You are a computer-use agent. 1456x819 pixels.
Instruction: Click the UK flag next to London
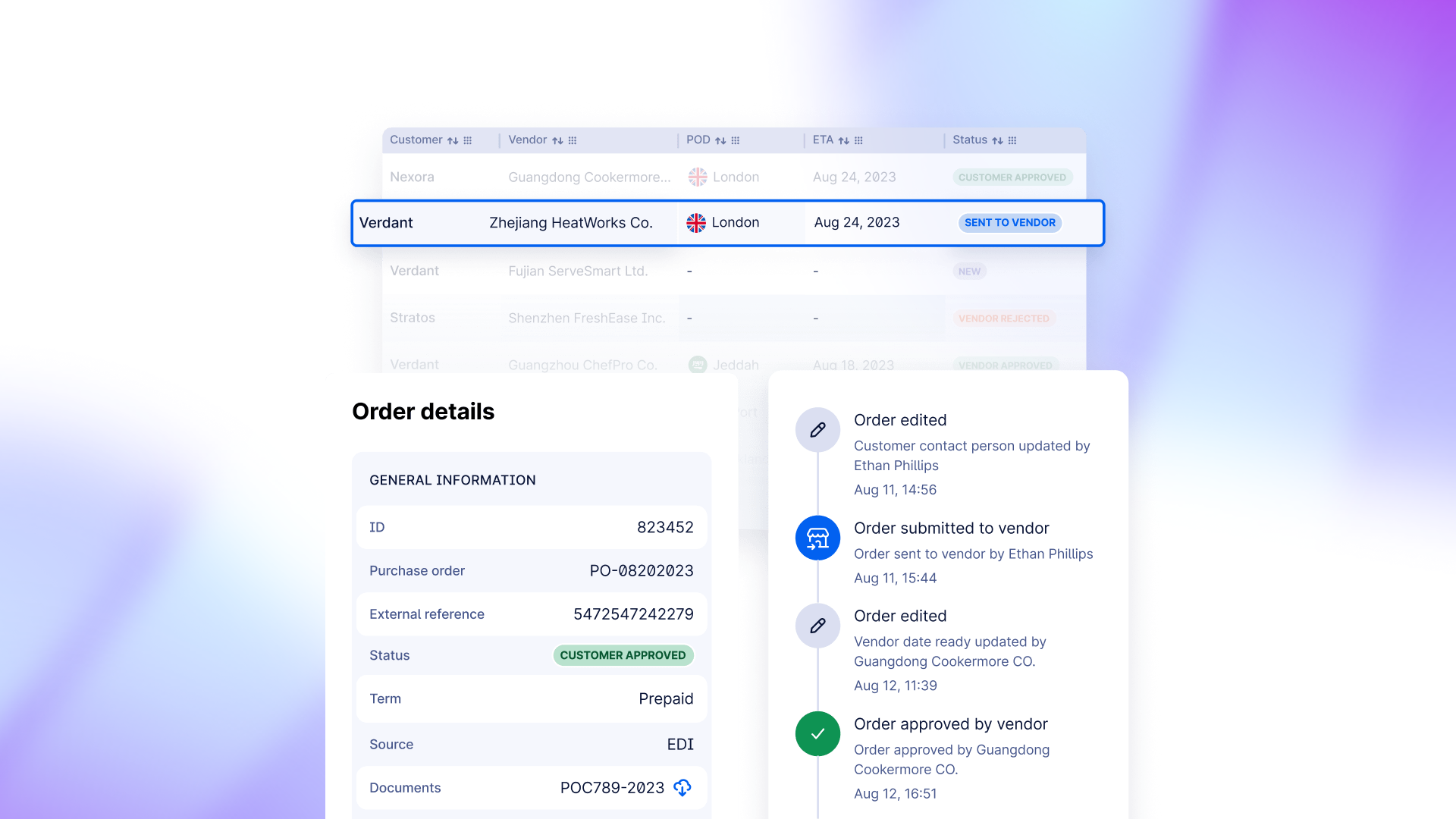(x=696, y=223)
